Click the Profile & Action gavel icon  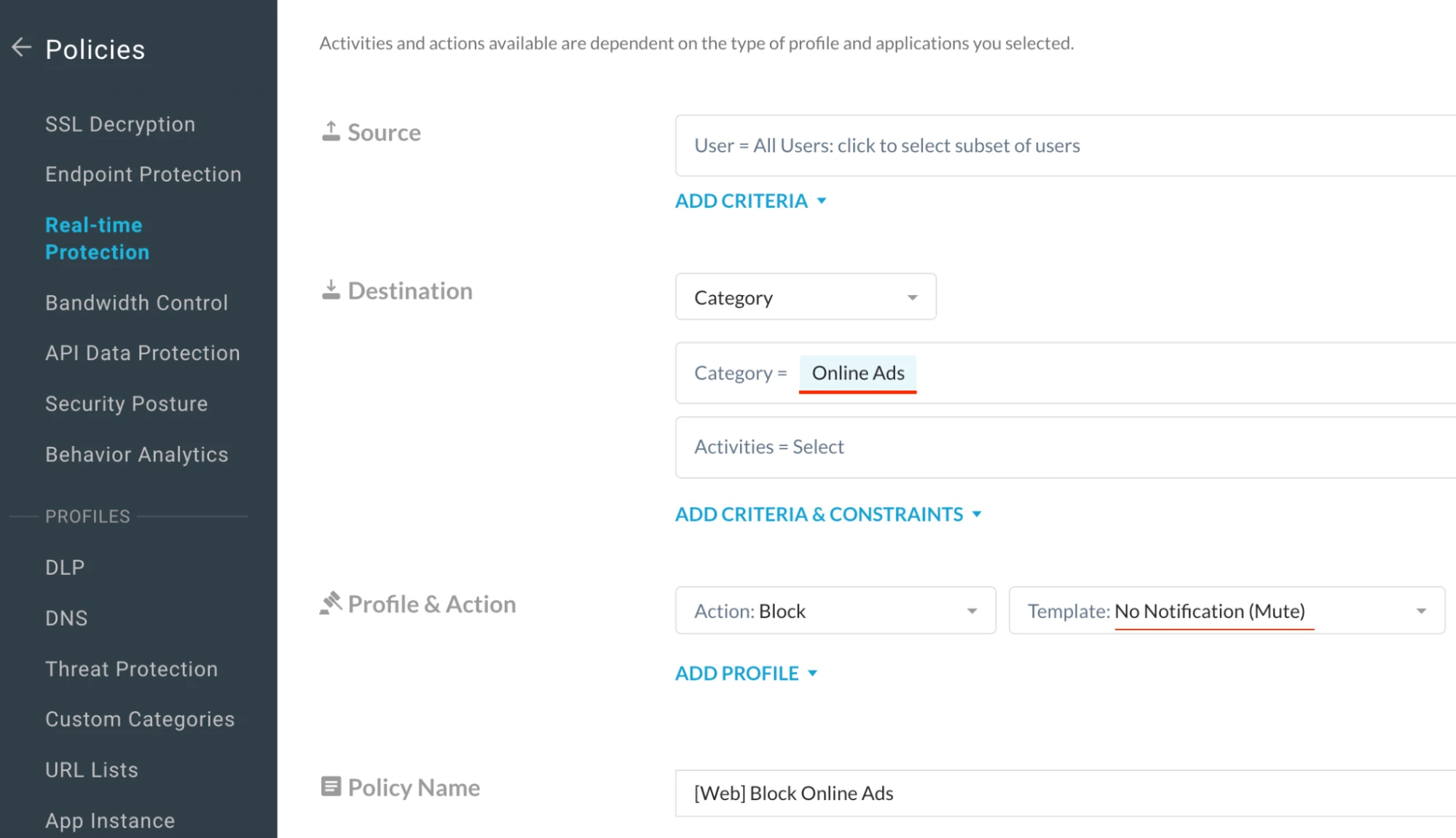pos(331,603)
